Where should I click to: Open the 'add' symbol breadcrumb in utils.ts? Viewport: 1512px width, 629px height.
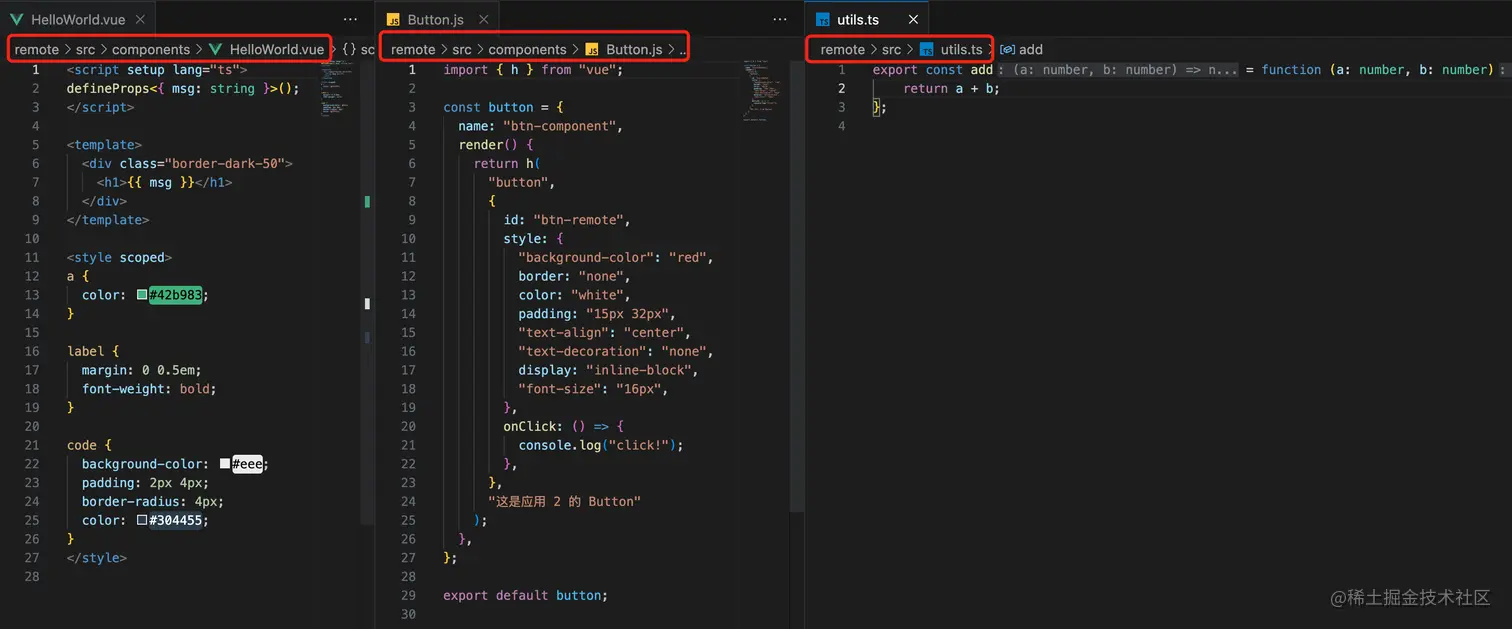pyautogui.click(x=1022, y=49)
